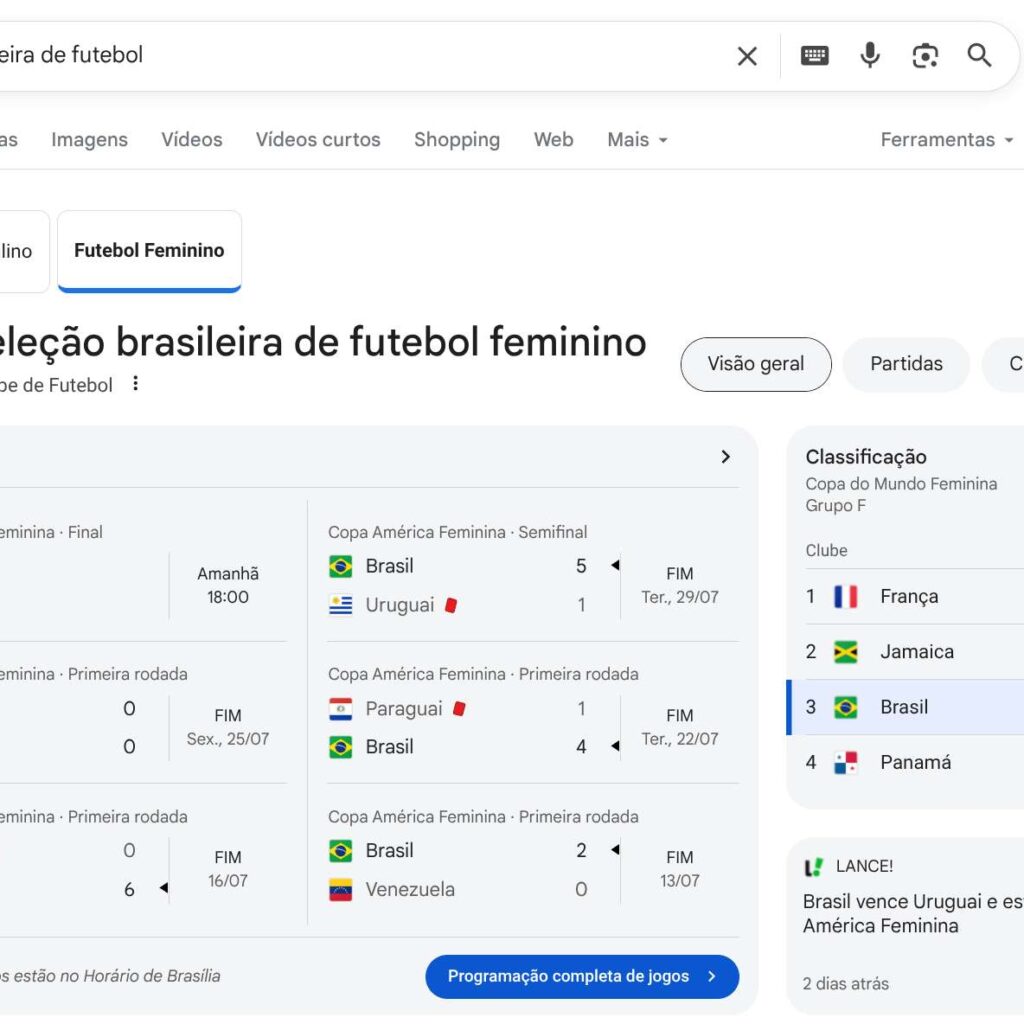Screen dimensions: 1024x1024
Task: Open the three-dot options beside team subtitle
Action: (x=136, y=384)
